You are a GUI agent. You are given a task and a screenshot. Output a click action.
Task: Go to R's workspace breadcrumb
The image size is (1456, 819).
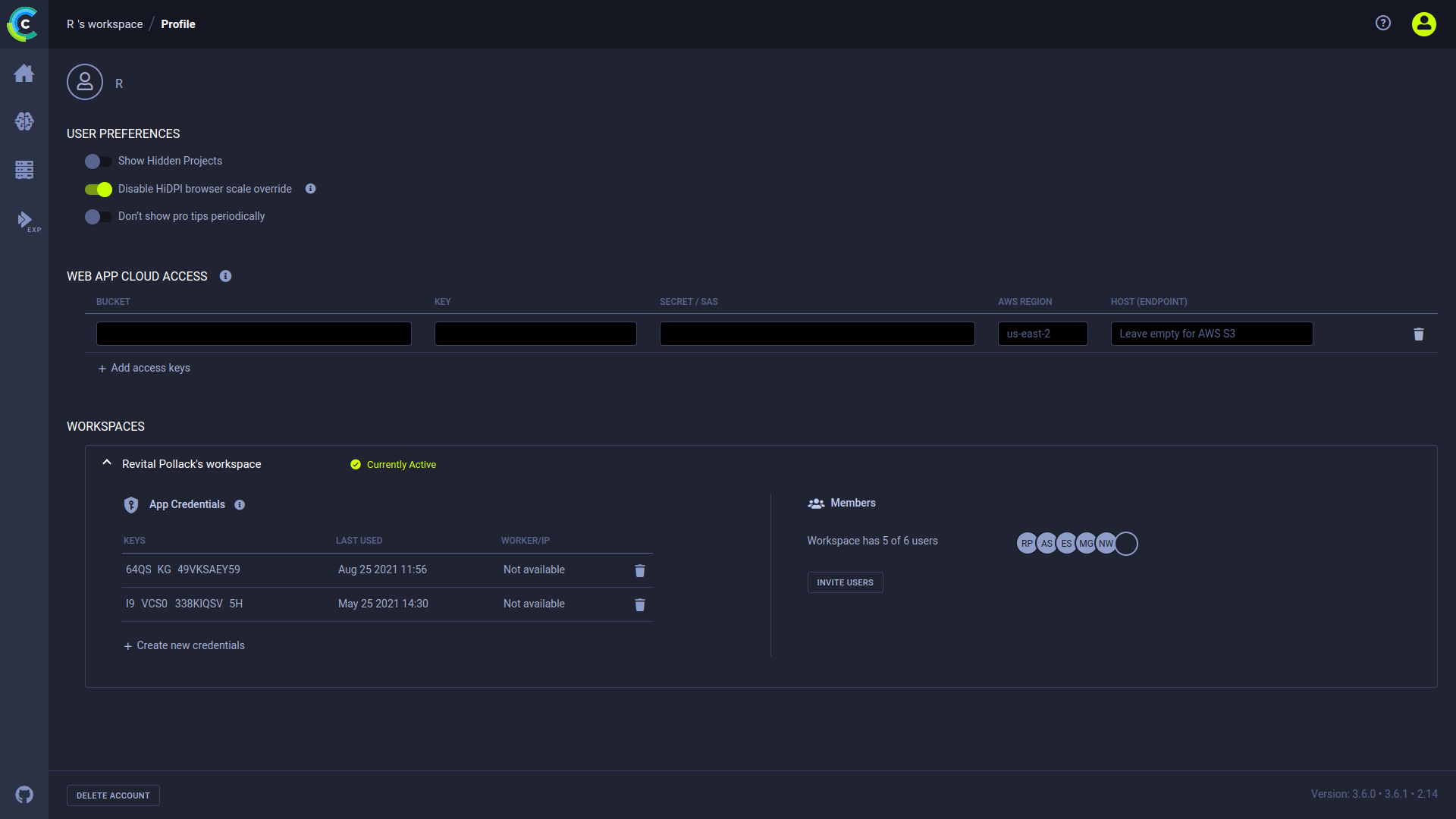(x=105, y=24)
